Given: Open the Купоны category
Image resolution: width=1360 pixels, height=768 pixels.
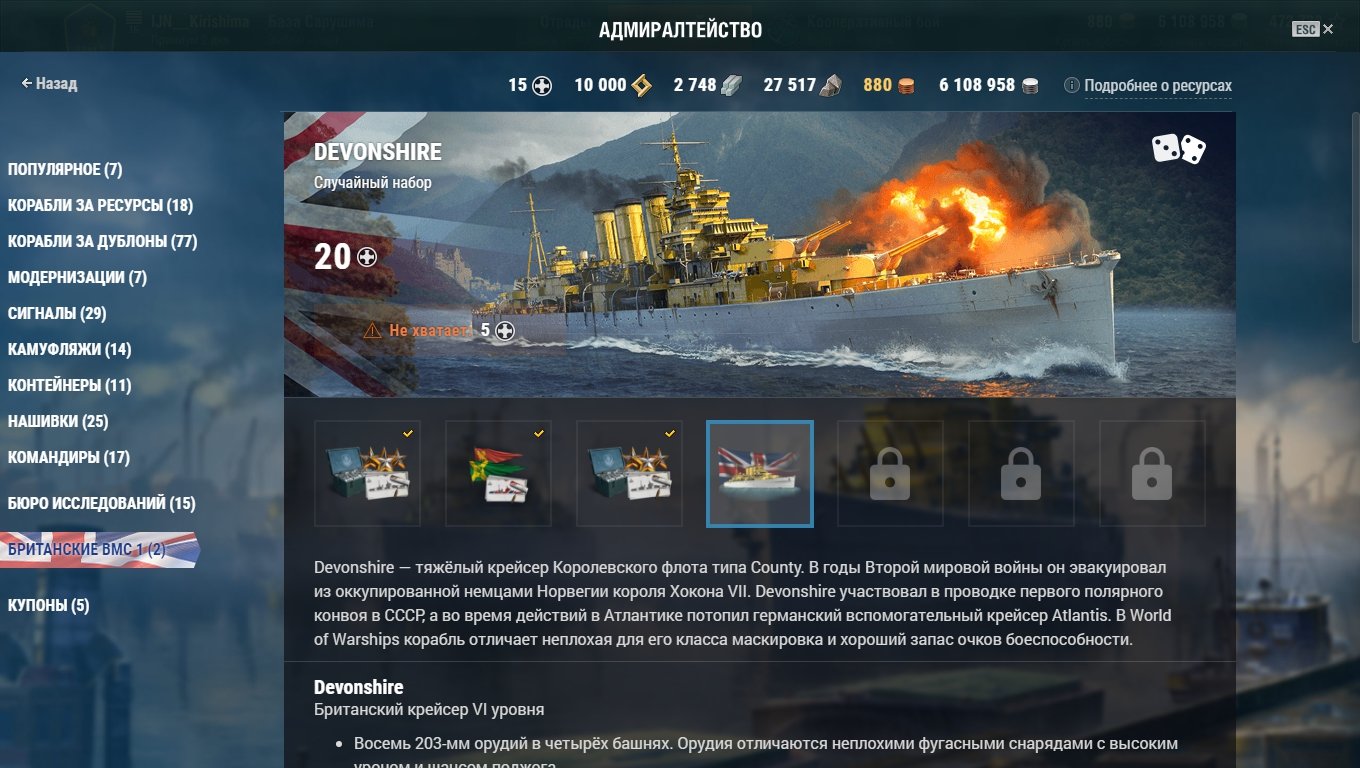Looking at the screenshot, I should tap(48, 605).
